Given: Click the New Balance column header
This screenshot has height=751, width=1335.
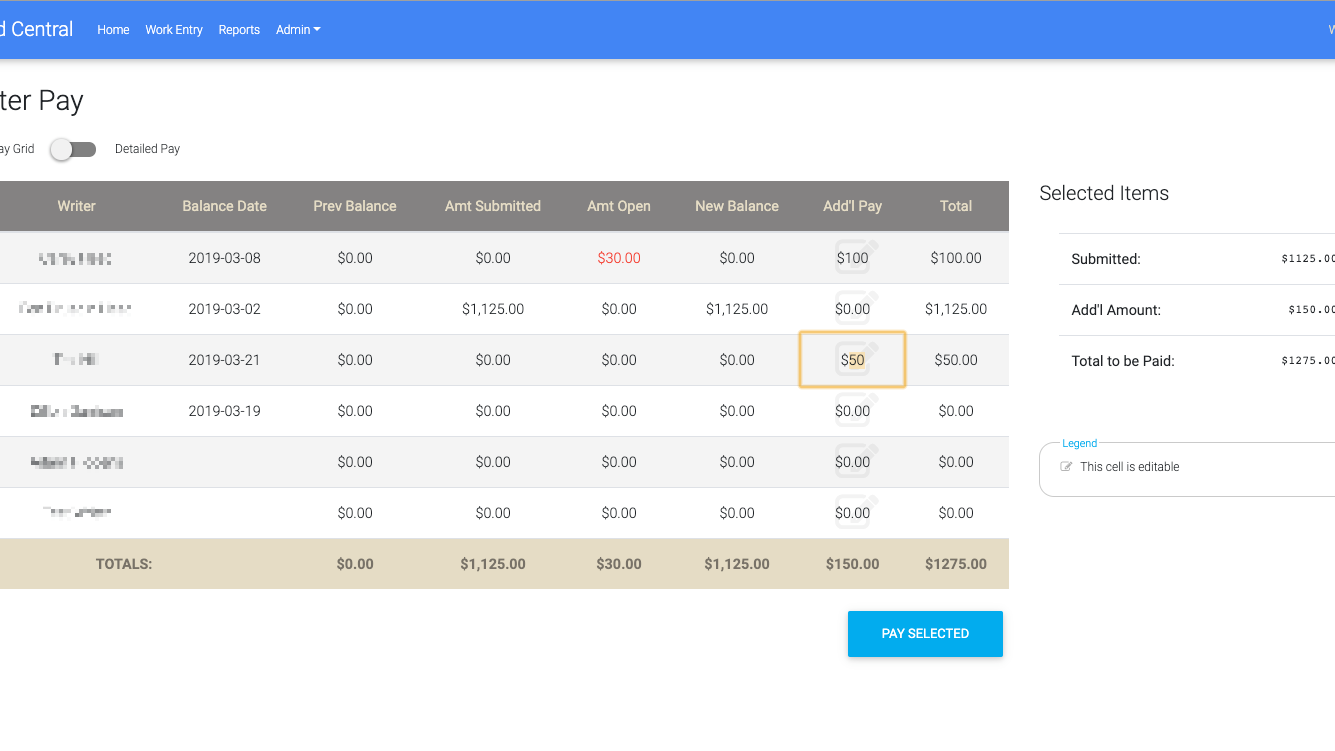Looking at the screenshot, I should [x=737, y=206].
